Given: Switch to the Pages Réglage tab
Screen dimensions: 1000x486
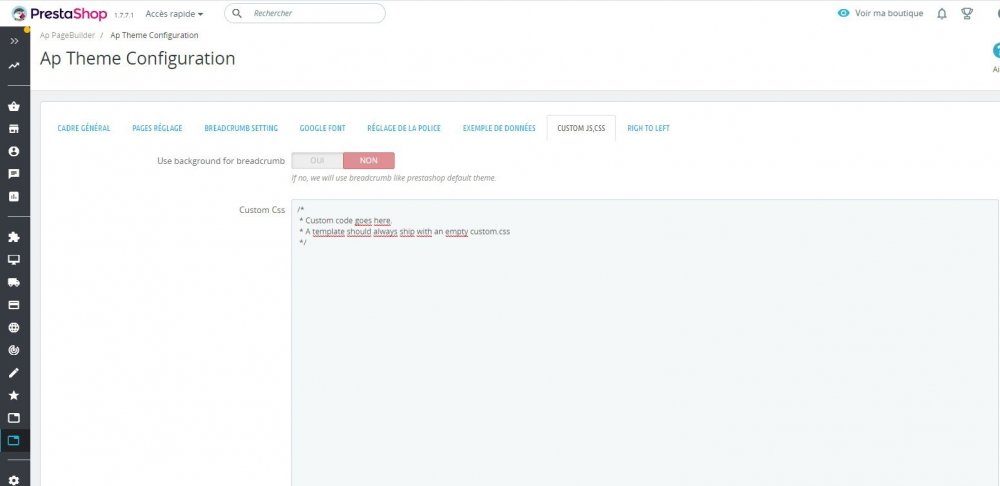Looking at the screenshot, I should 158,128.
